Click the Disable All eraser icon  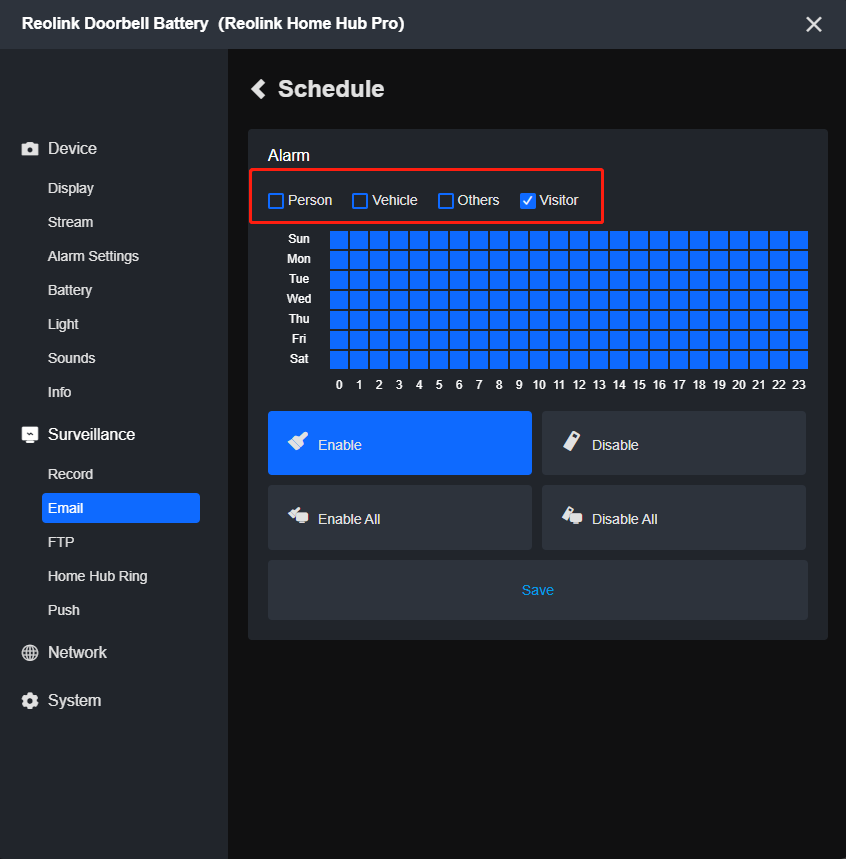click(x=572, y=515)
